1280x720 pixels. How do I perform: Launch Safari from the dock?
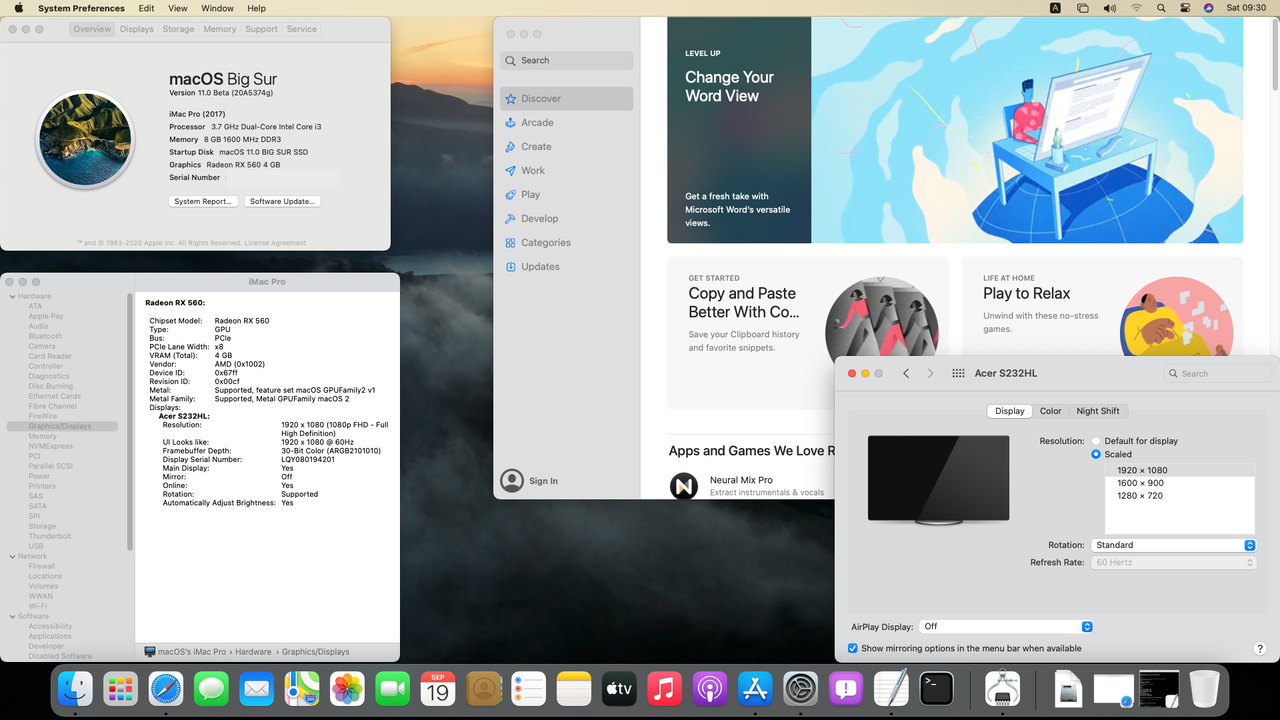[x=166, y=688]
